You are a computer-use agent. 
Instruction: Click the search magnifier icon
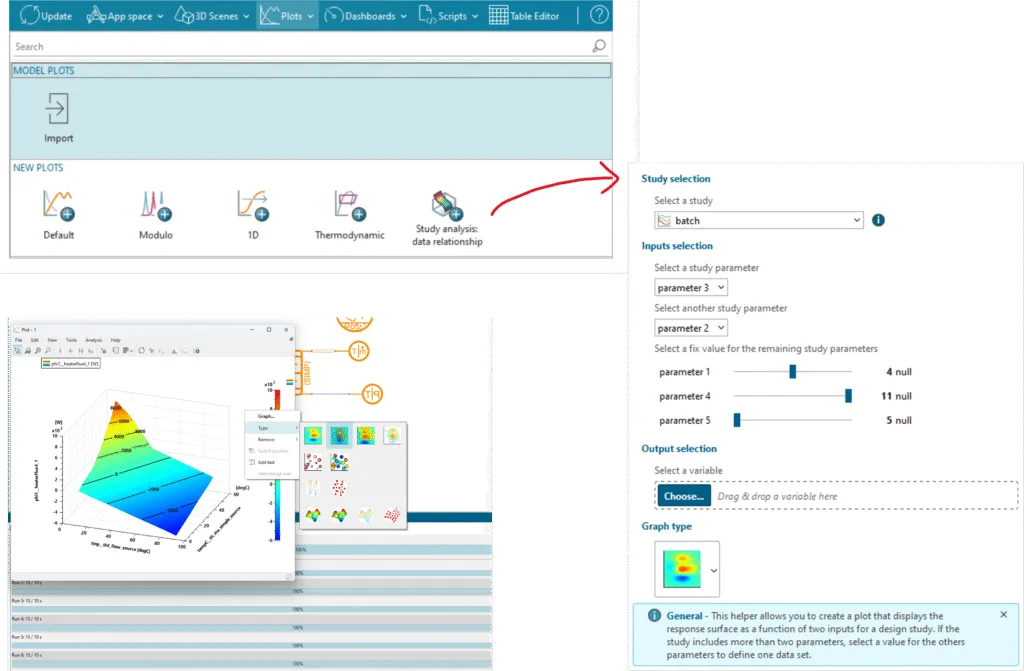(598, 46)
